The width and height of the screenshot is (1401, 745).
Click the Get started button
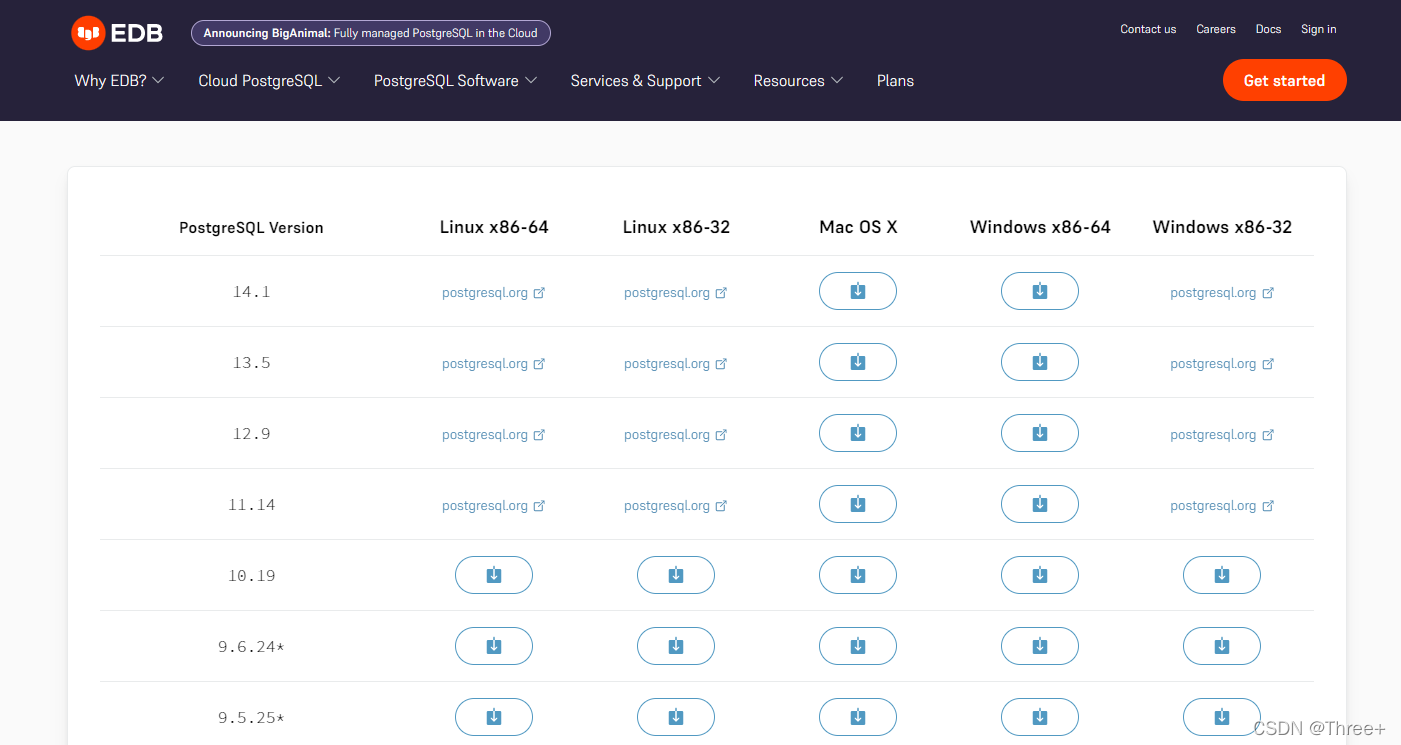point(1284,79)
